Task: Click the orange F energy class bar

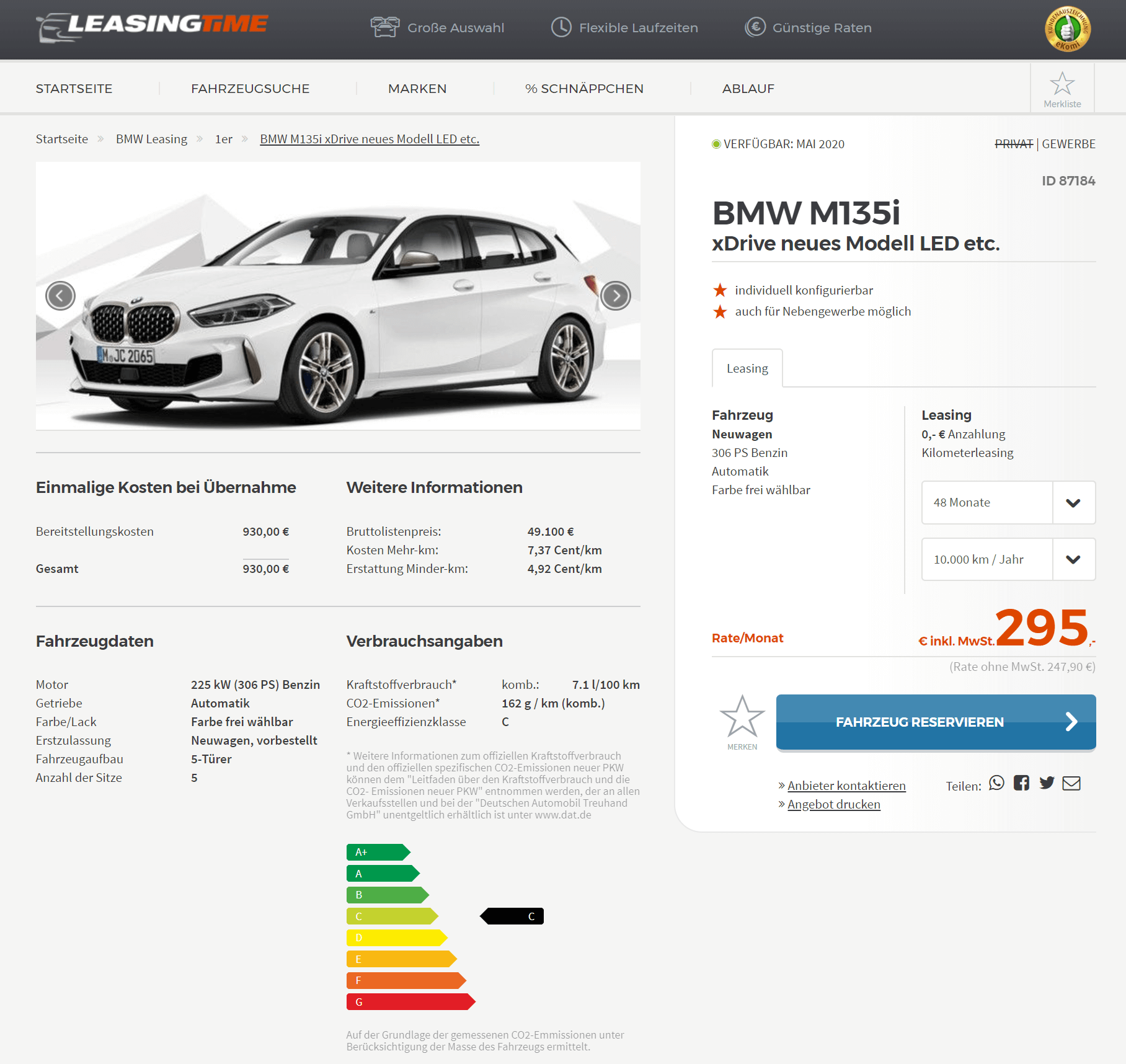Action: 406,980
